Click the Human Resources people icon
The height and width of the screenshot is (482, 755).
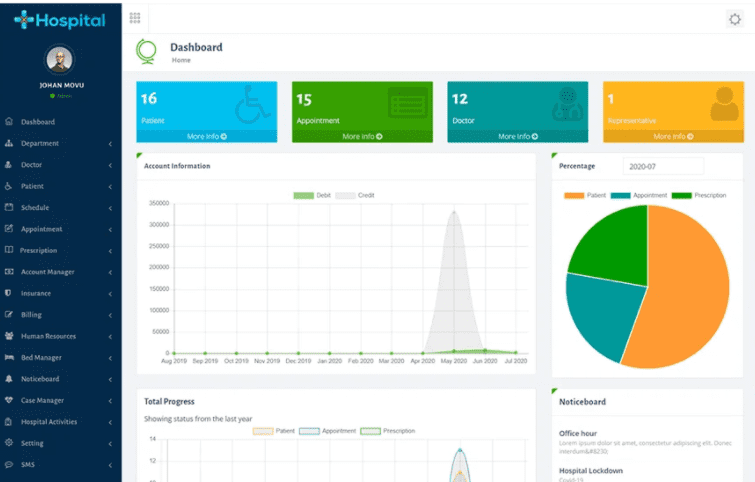point(9,336)
